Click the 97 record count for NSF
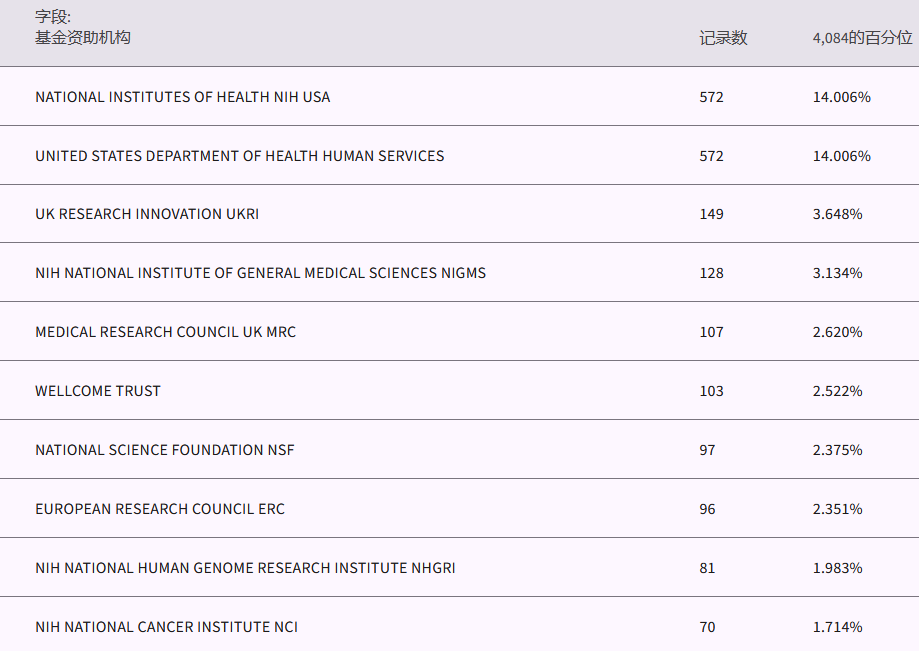 708,450
